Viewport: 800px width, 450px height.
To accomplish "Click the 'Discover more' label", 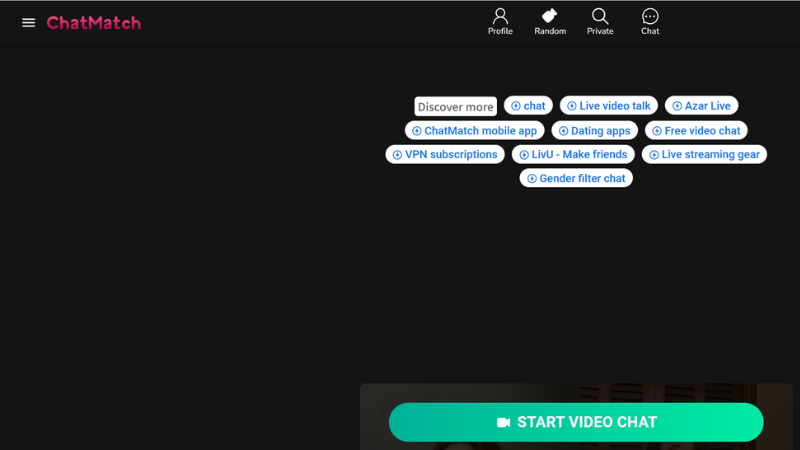I will click(x=456, y=107).
